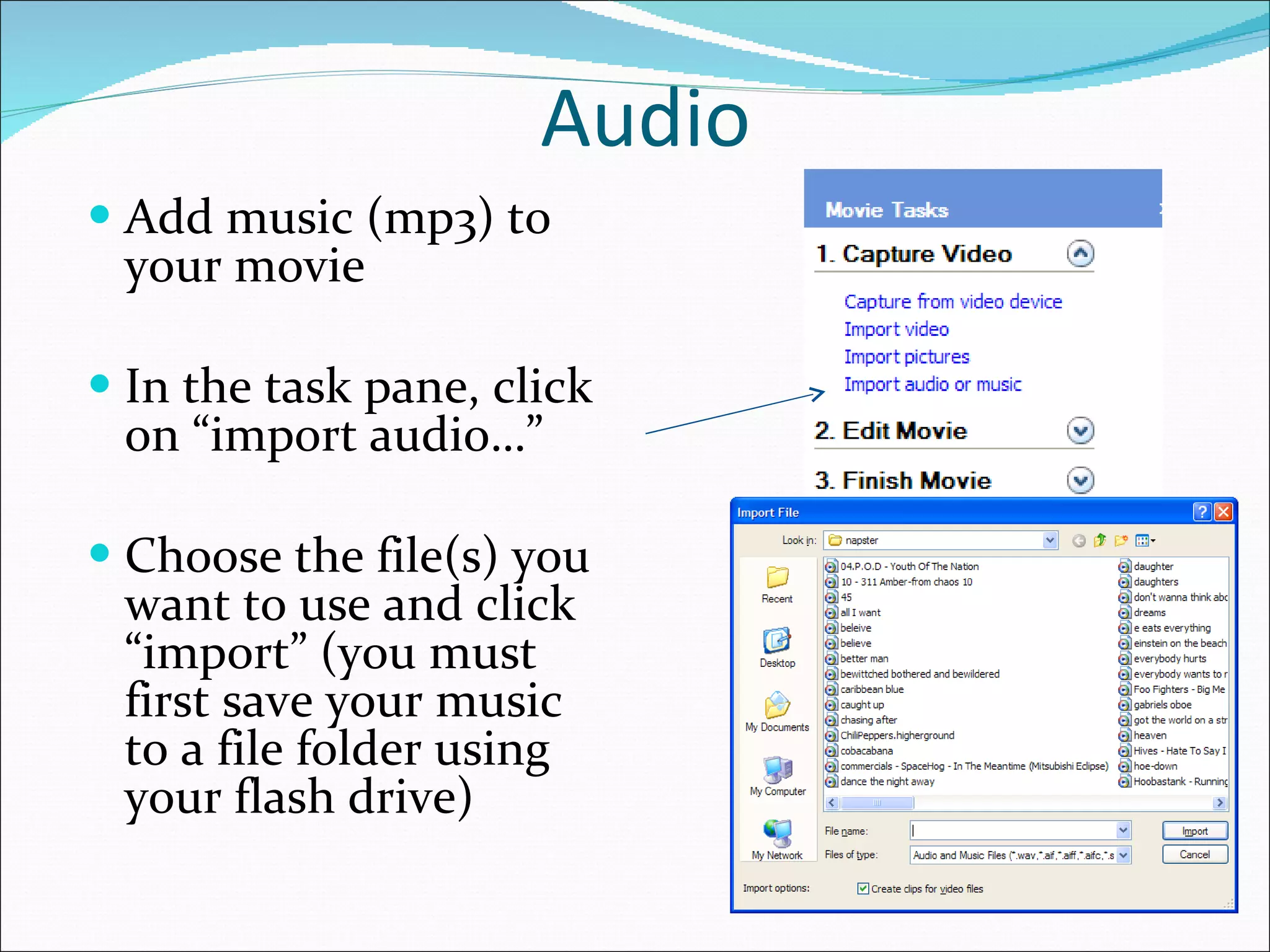The height and width of the screenshot is (952, 1270).
Task: Open the Files of type dropdown
Action: [1123, 855]
